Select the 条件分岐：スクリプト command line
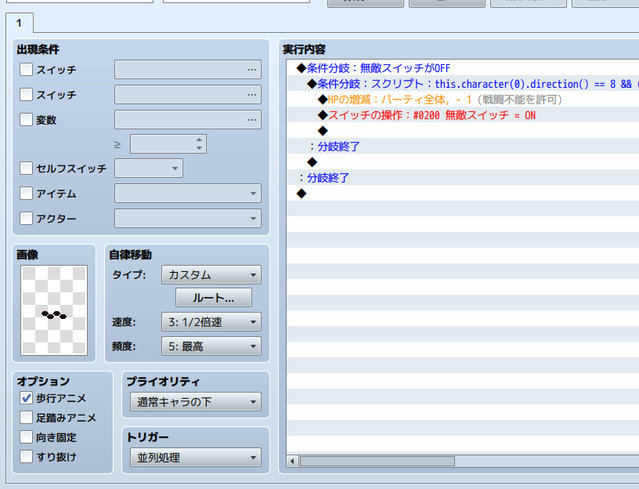 pyautogui.click(x=463, y=84)
